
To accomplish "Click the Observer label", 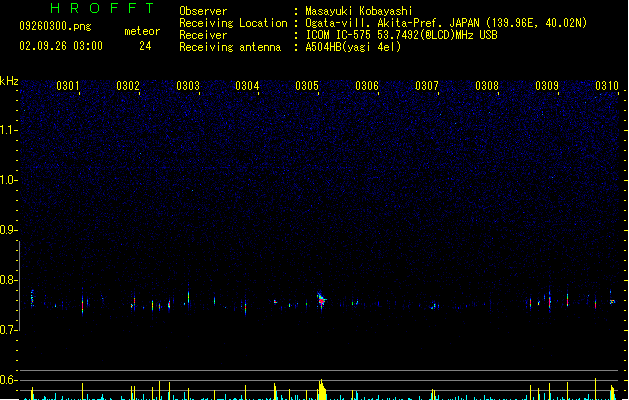I will click(203, 11).
